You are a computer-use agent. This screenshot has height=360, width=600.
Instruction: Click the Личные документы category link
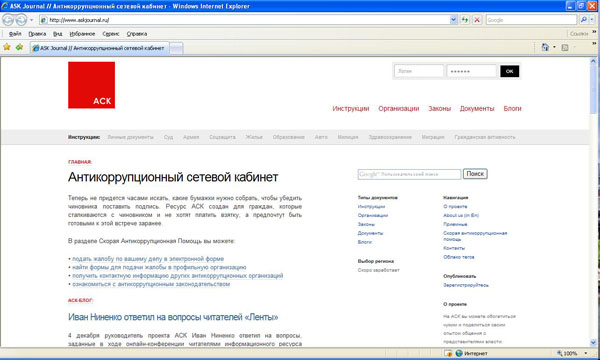coord(130,137)
